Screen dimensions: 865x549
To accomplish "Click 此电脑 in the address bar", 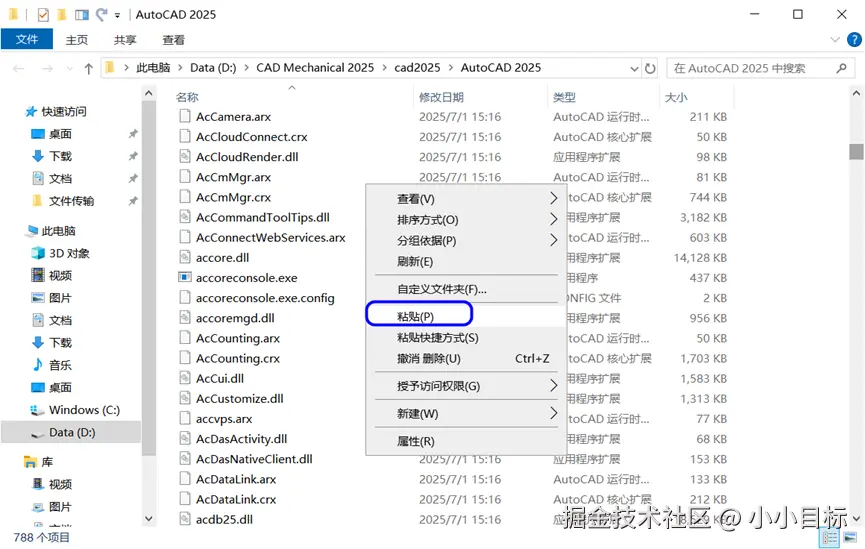I will (x=153, y=68).
